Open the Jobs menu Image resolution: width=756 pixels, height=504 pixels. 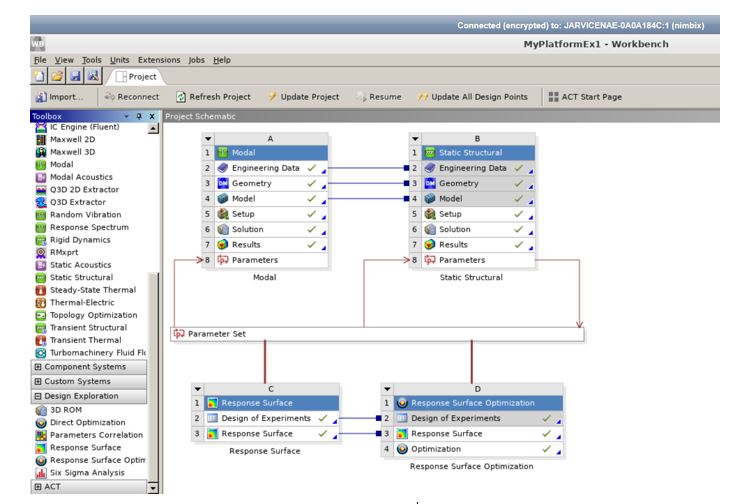pos(196,60)
